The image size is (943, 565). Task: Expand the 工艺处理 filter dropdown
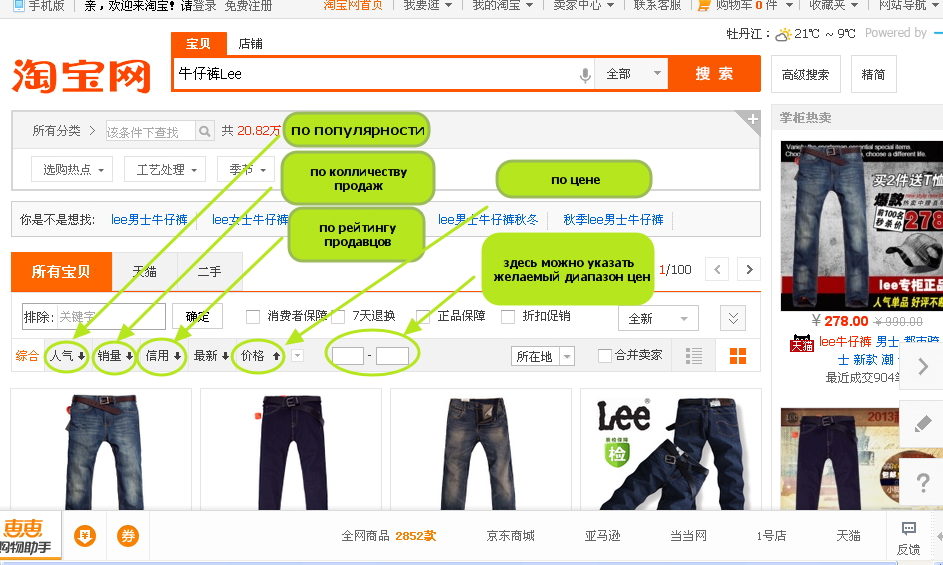[165, 169]
